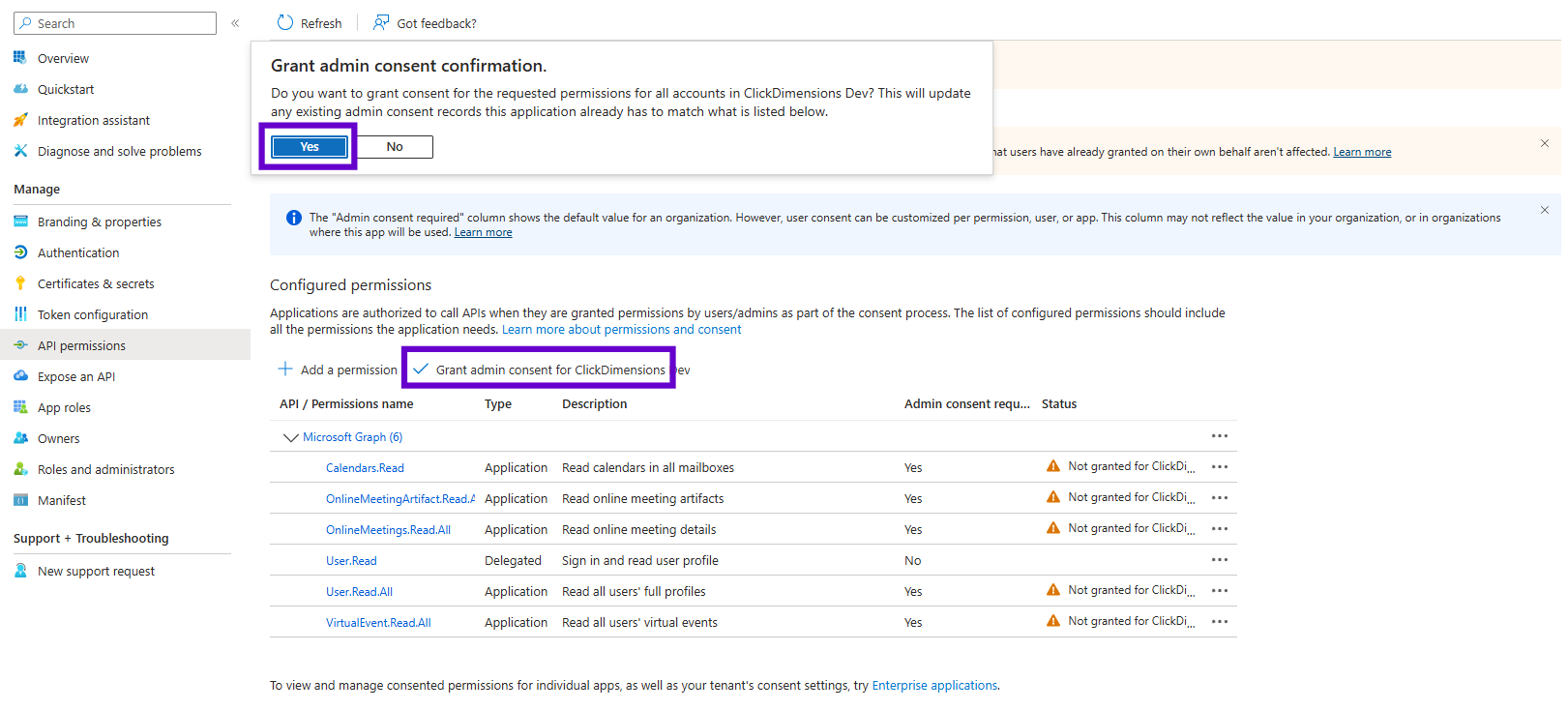Click the Owners people icon

pyautogui.click(x=20, y=438)
